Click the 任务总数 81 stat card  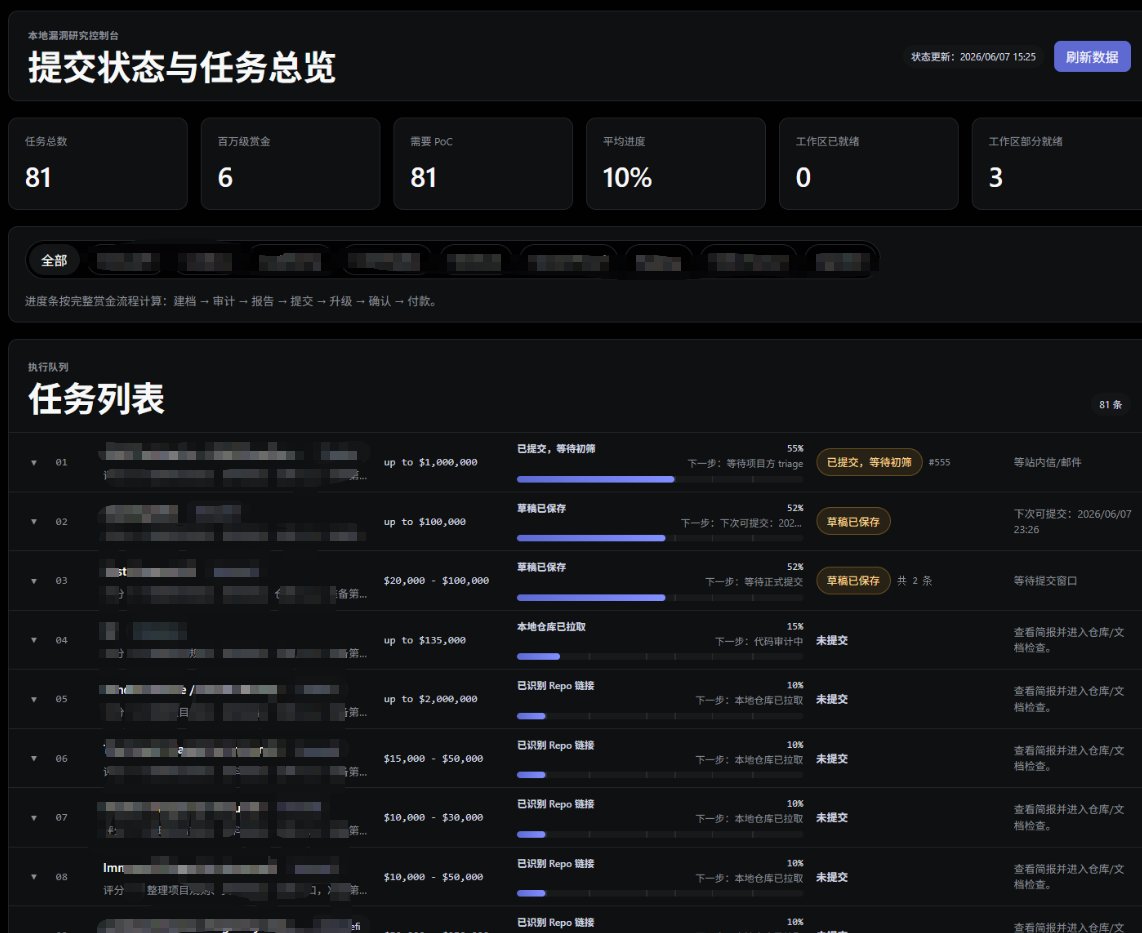(x=98, y=164)
